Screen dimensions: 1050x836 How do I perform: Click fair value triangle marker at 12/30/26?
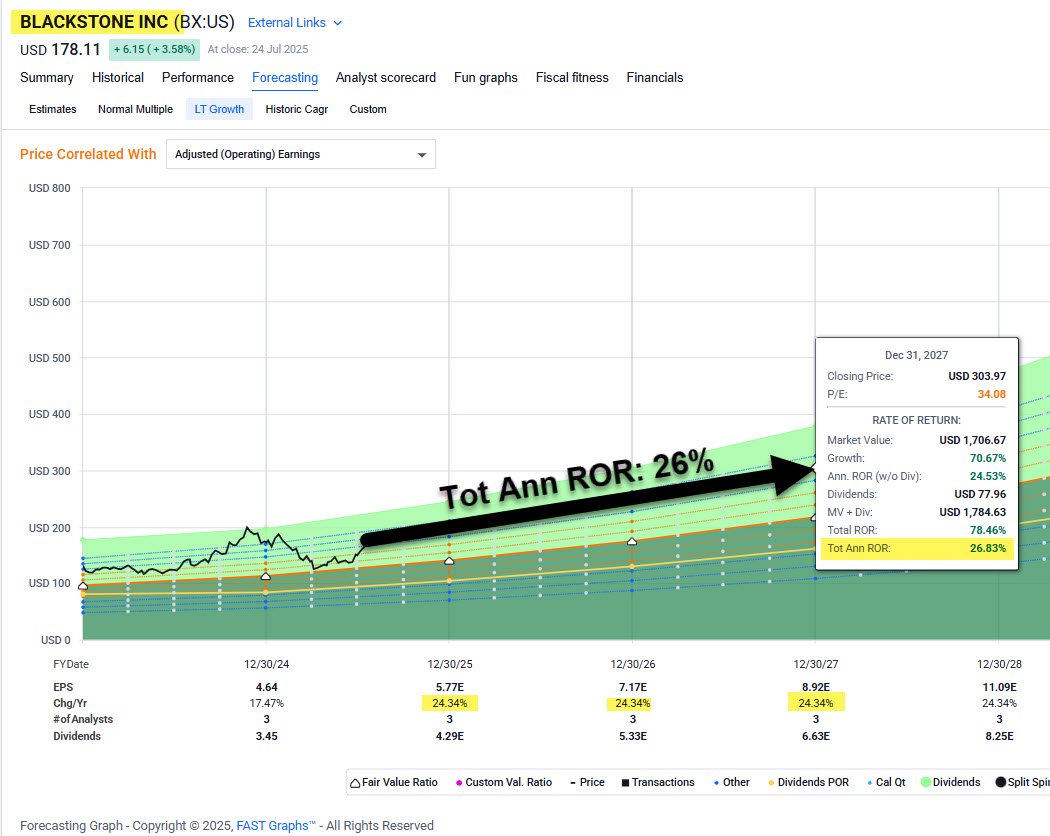(631, 541)
